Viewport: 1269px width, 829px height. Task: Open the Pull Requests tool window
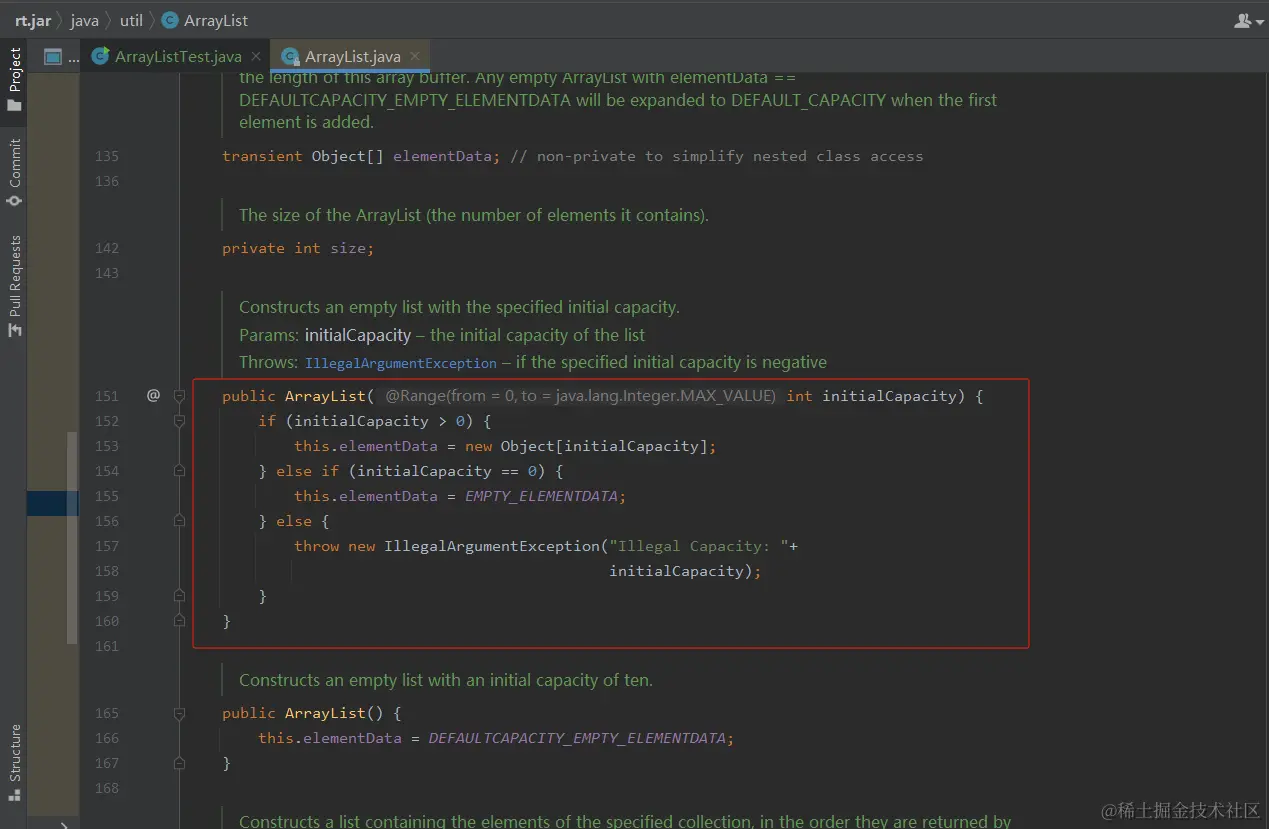(14, 285)
